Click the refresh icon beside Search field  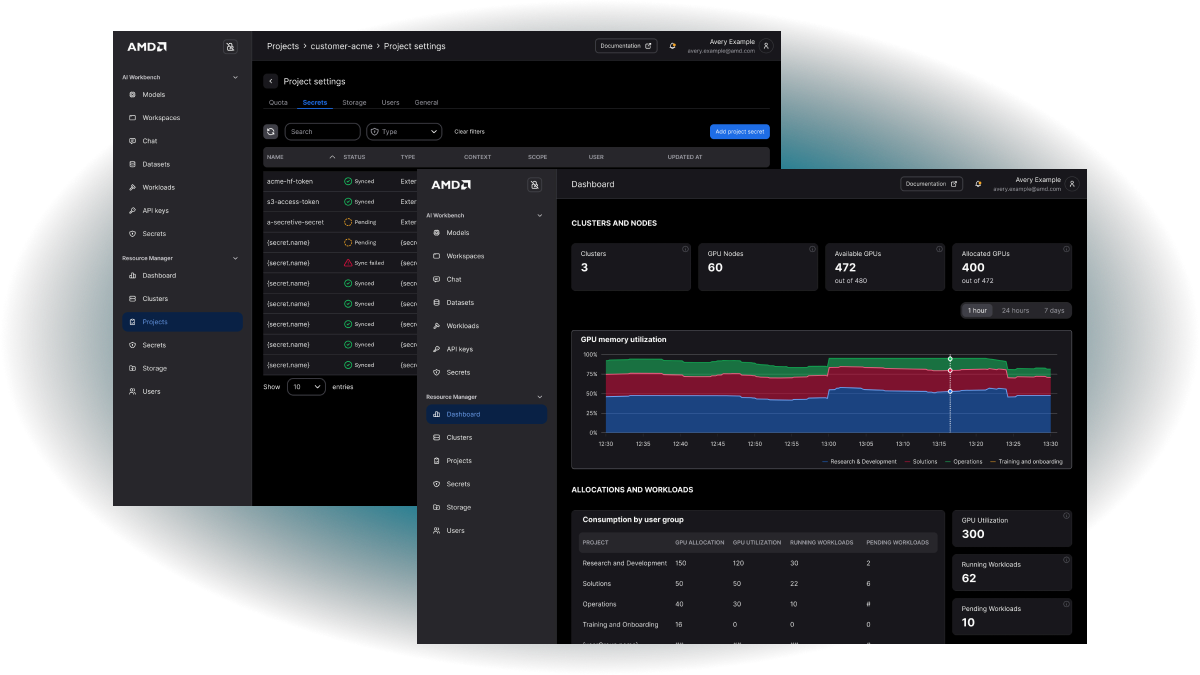click(x=271, y=132)
